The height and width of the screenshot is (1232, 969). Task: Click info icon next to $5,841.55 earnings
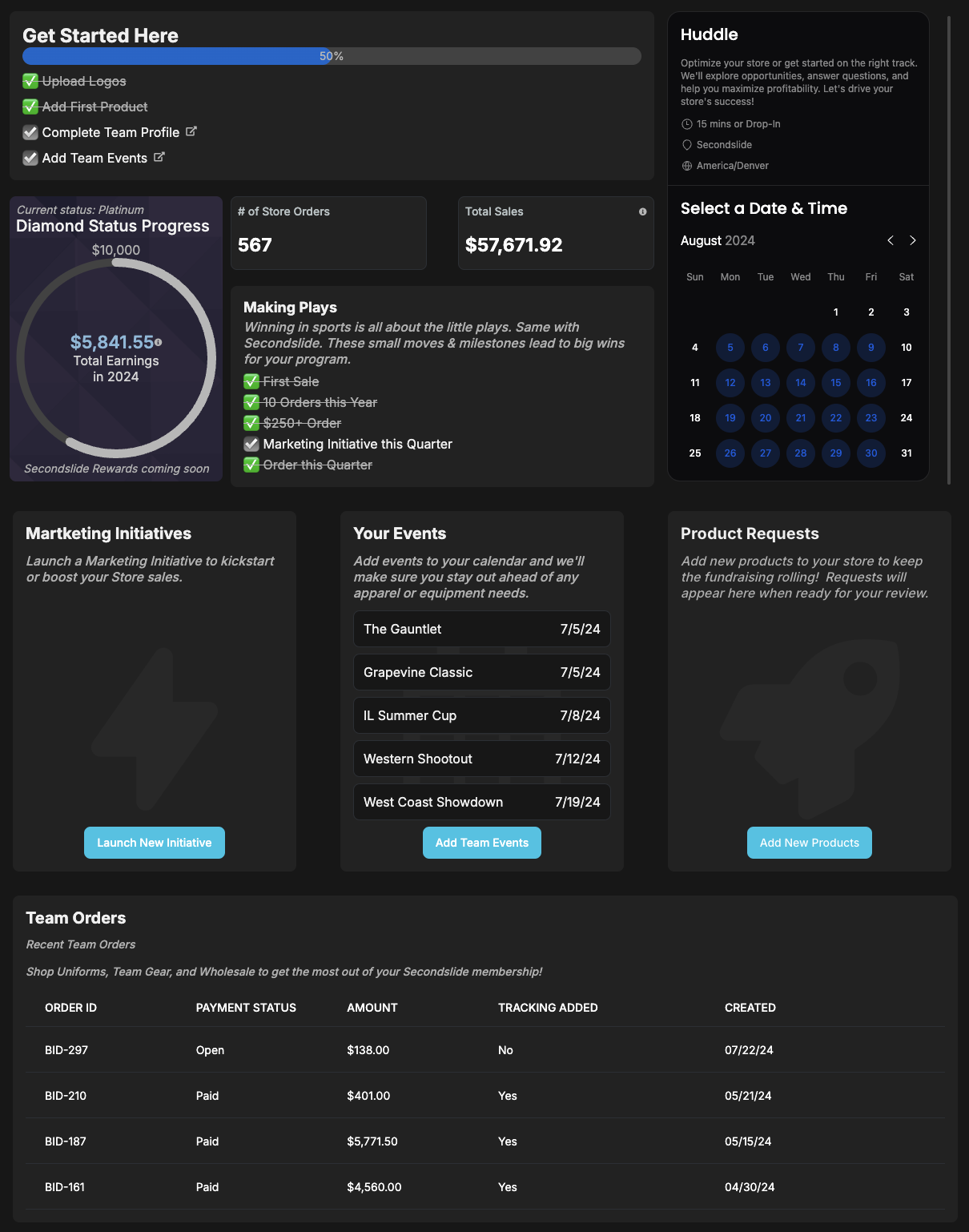[159, 342]
